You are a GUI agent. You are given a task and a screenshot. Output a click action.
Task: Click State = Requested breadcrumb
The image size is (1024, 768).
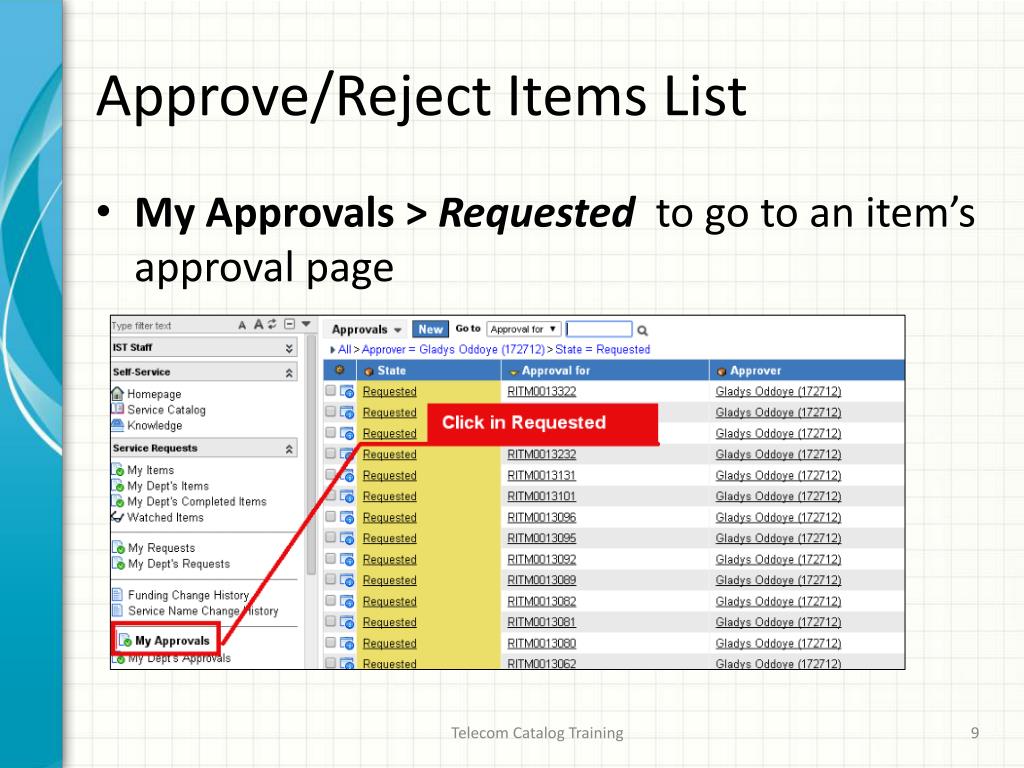[603, 349]
